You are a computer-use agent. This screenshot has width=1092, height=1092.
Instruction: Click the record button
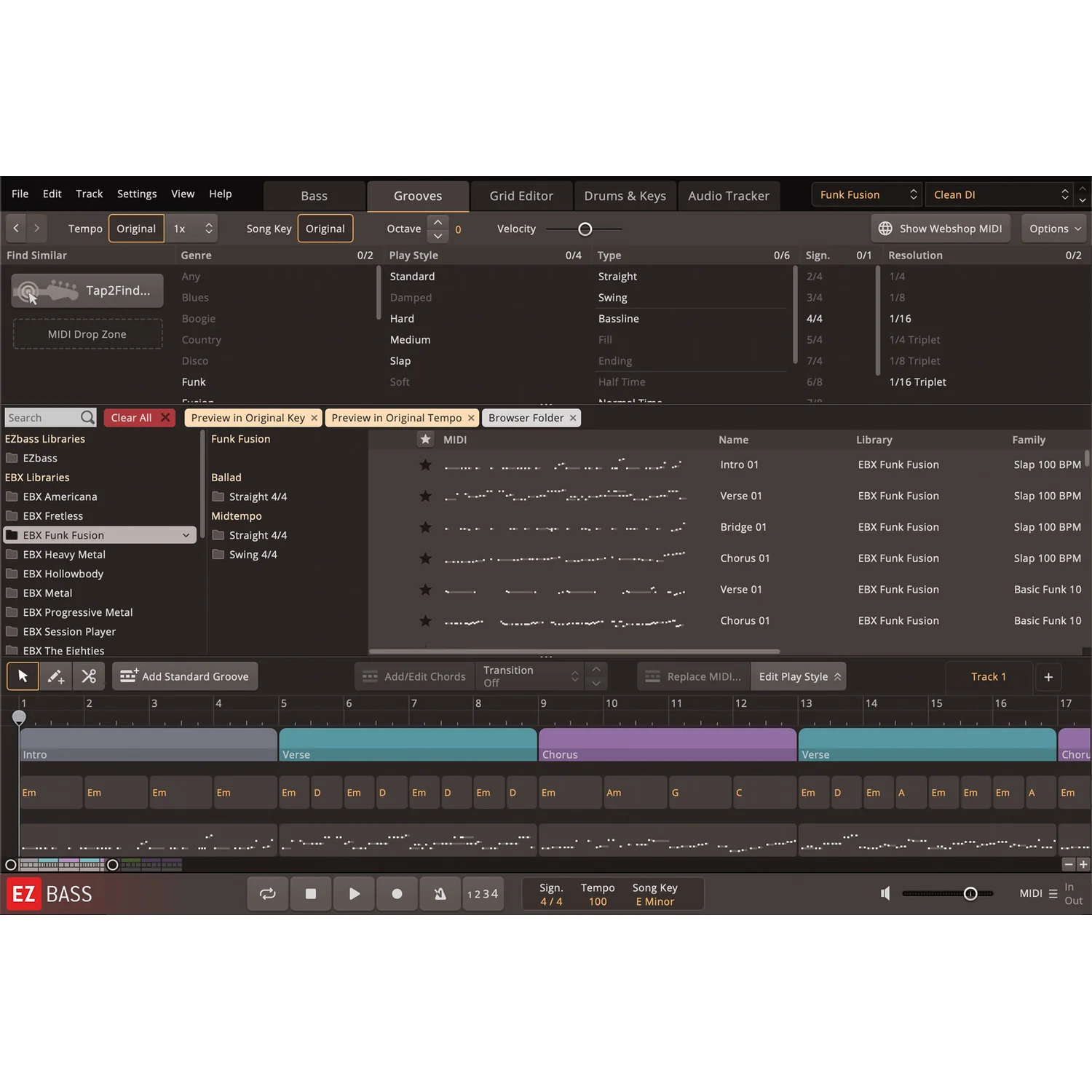(x=397, y=894)
